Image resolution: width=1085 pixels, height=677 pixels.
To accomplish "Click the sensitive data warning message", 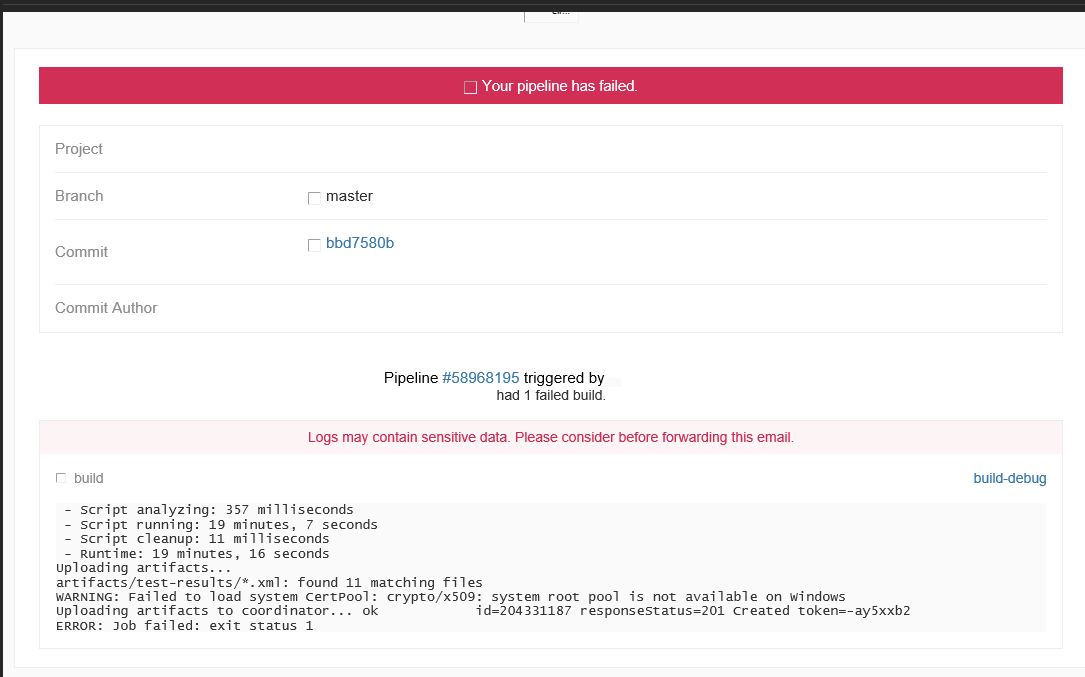I will (x=551, y=437).
